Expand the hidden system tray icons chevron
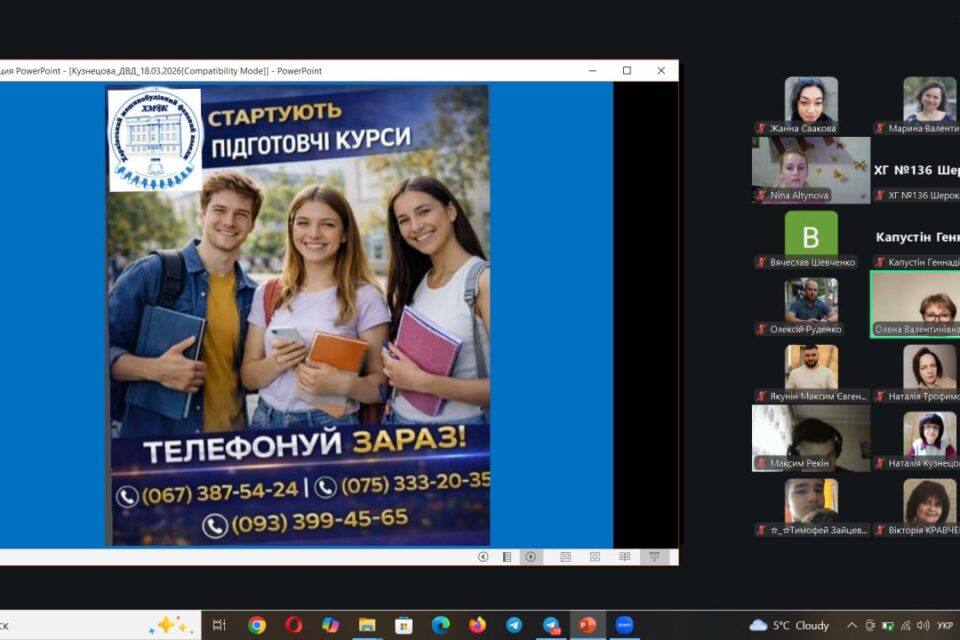Image resolution: width=960 pixels, height=640 pixels. click(852, 625)
